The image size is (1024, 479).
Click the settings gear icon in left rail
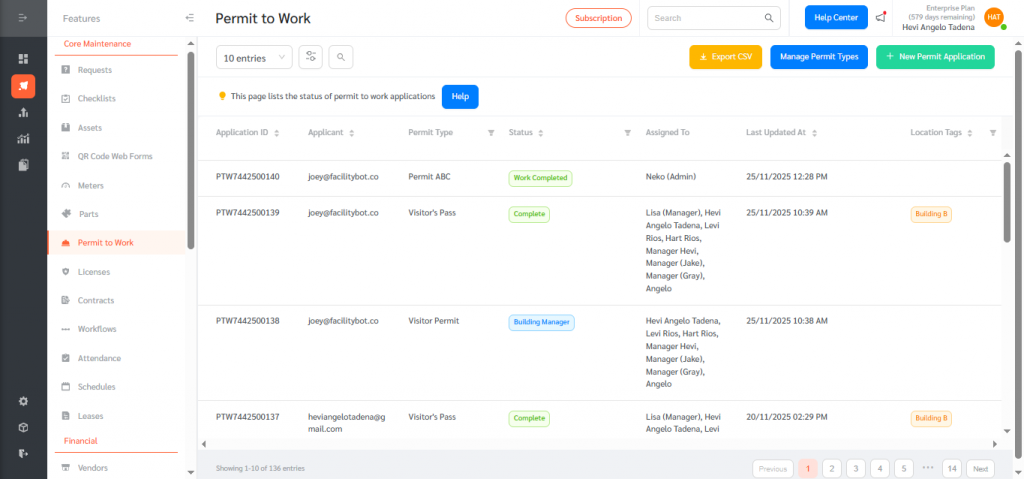[x=23, y=401]
